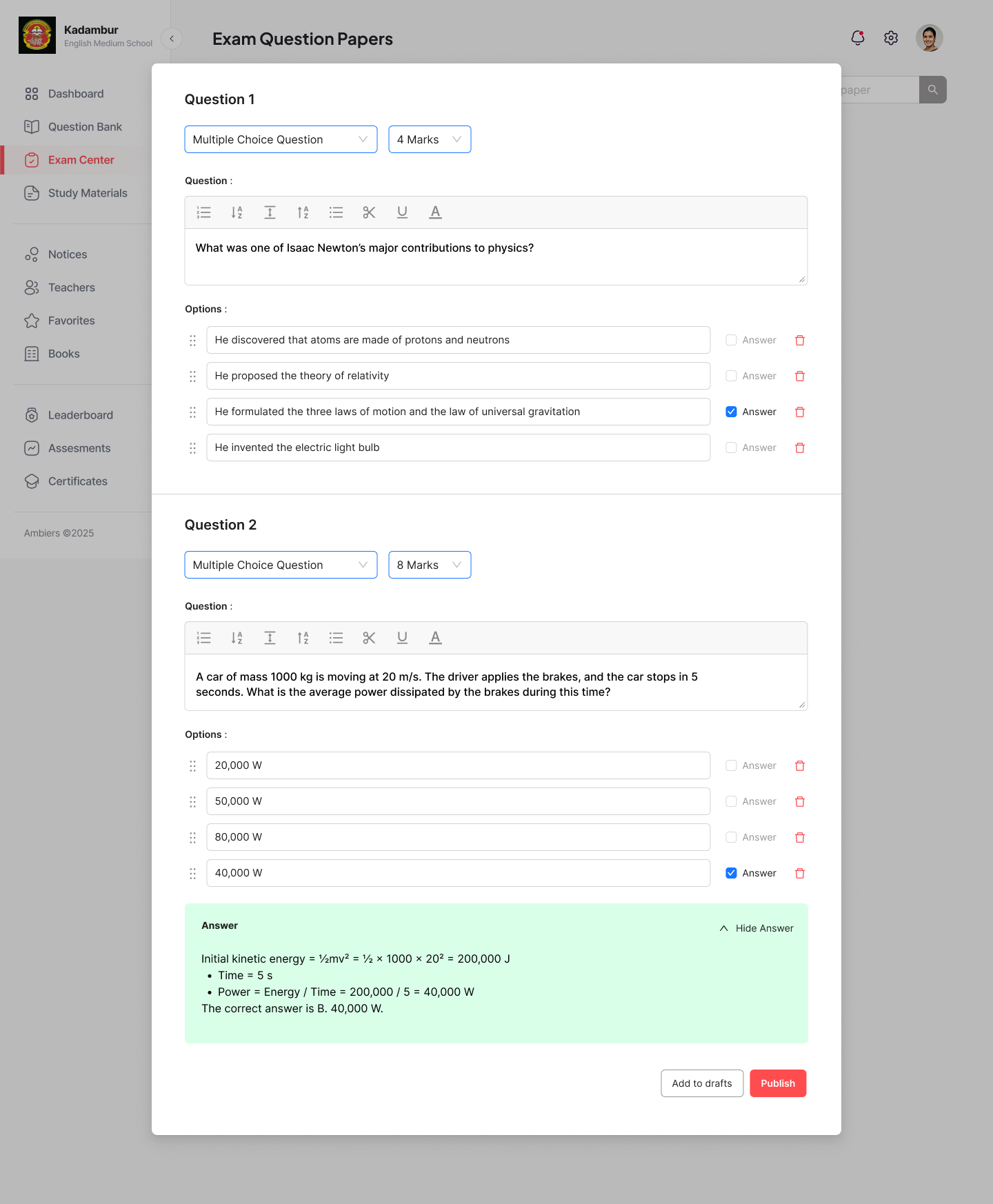The image size is (993, 1204).
Task: Check the Answer box for 50,000 W
Action: click(x=732, y=801)
